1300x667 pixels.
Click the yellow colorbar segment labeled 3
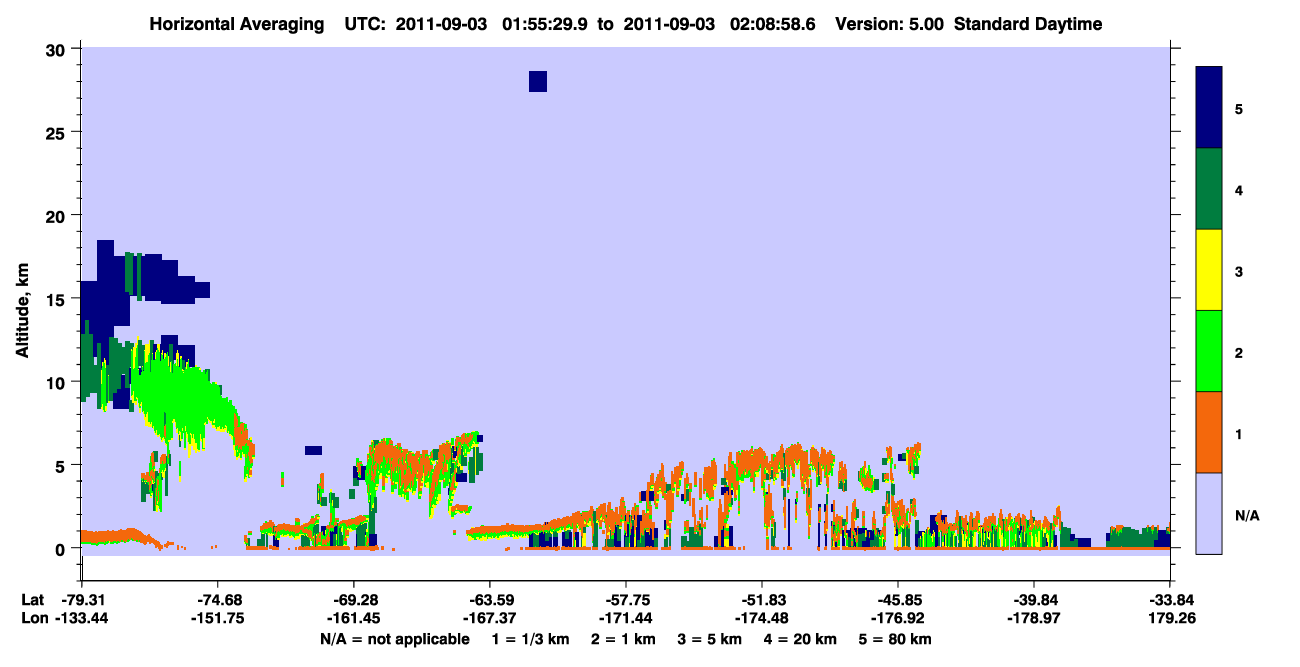1209,270
